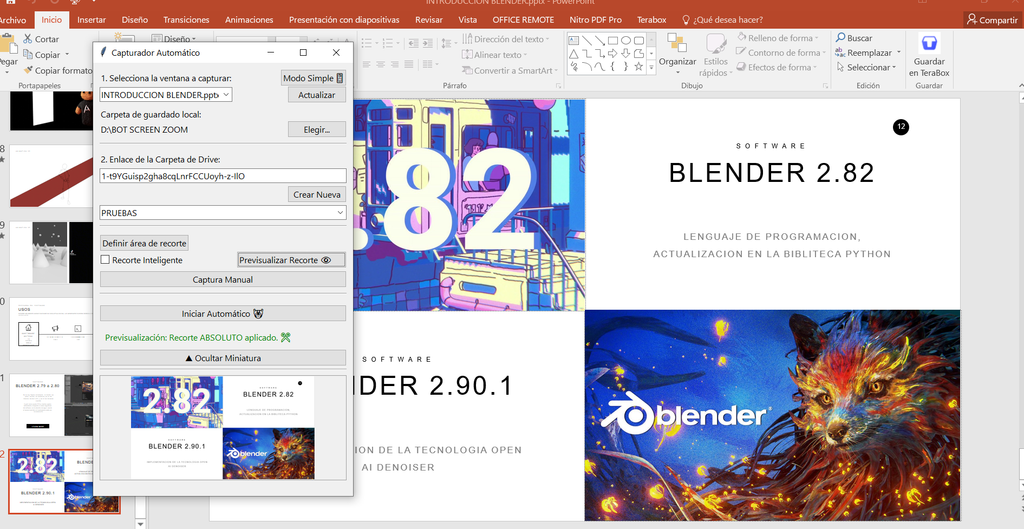This screenshot has width=1024, height=529.
Task: Click Contorno de forma pen icon
Action: tap(741, 52)
